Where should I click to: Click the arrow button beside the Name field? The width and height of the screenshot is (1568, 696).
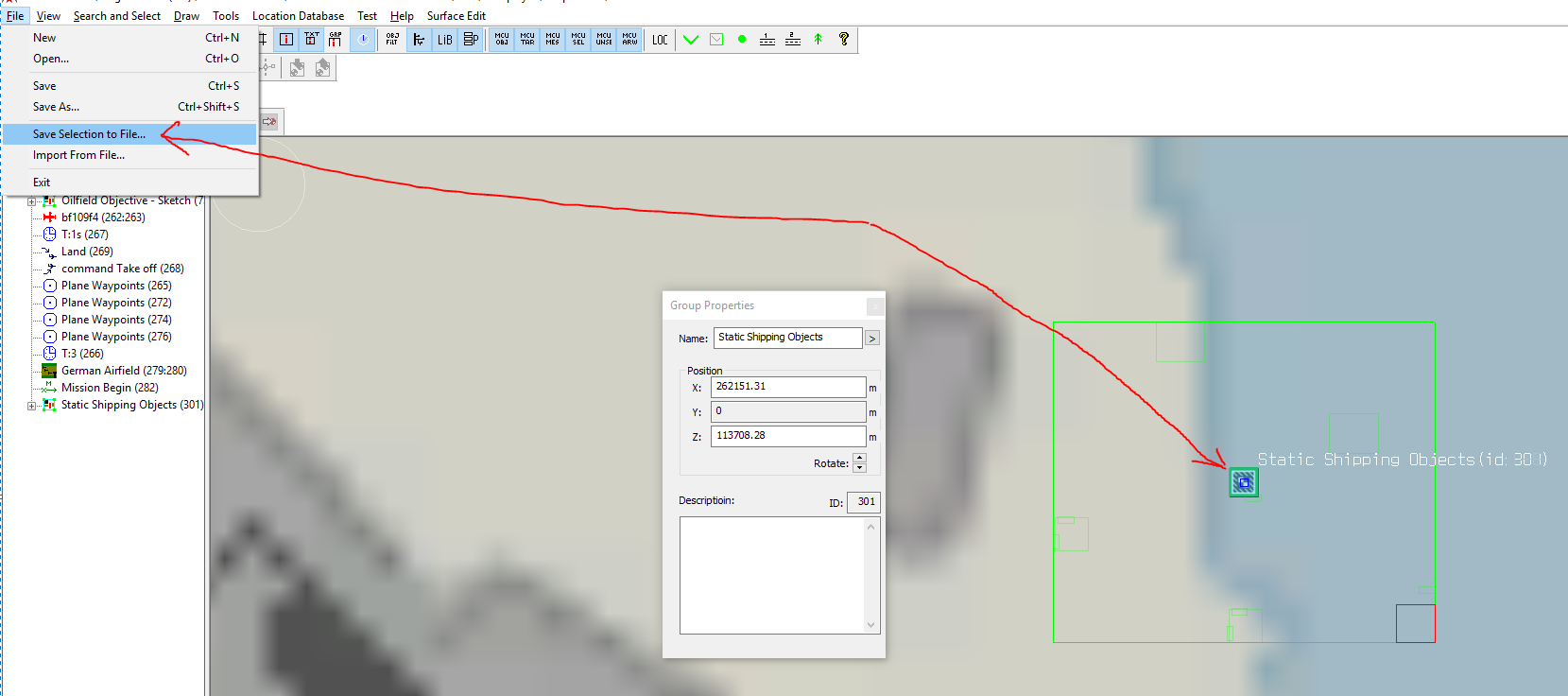point(872,339)
